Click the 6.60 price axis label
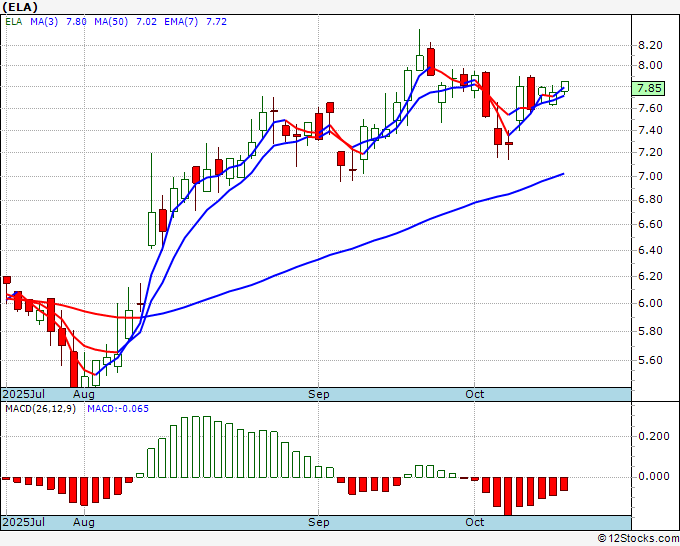 point(650,224)
